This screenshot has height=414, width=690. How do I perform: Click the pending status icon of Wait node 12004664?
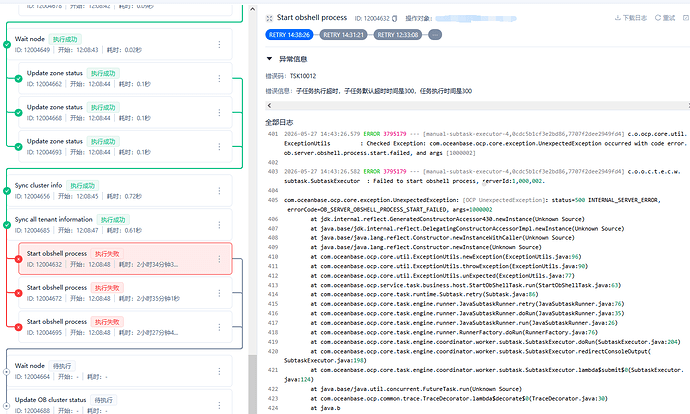[7, 372]
